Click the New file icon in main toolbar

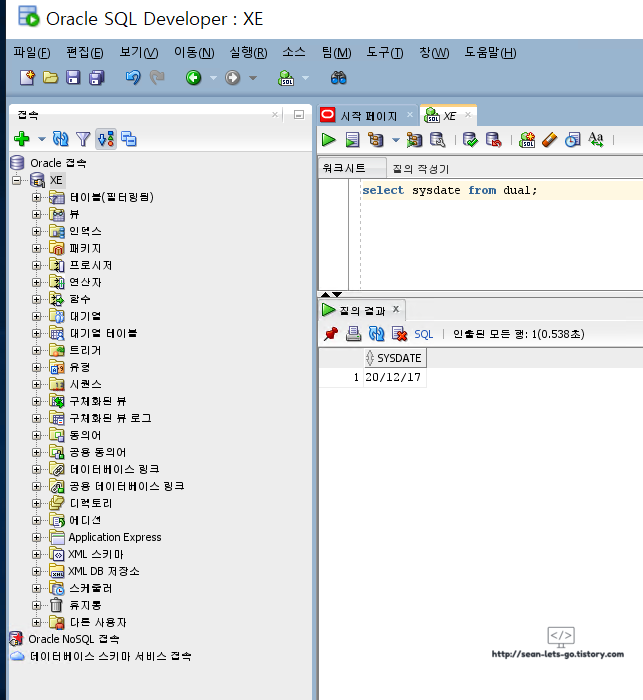tap(27, 78)
